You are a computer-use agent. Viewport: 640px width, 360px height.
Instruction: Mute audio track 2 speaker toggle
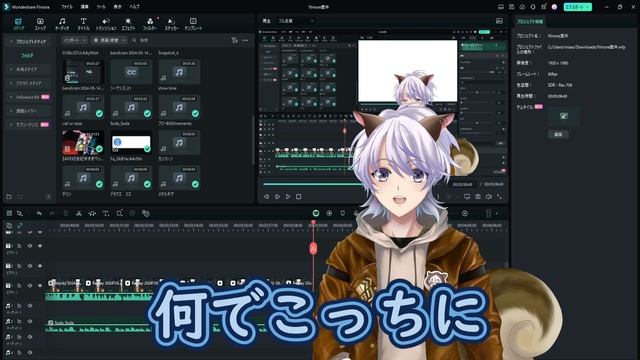pos(30,321)
